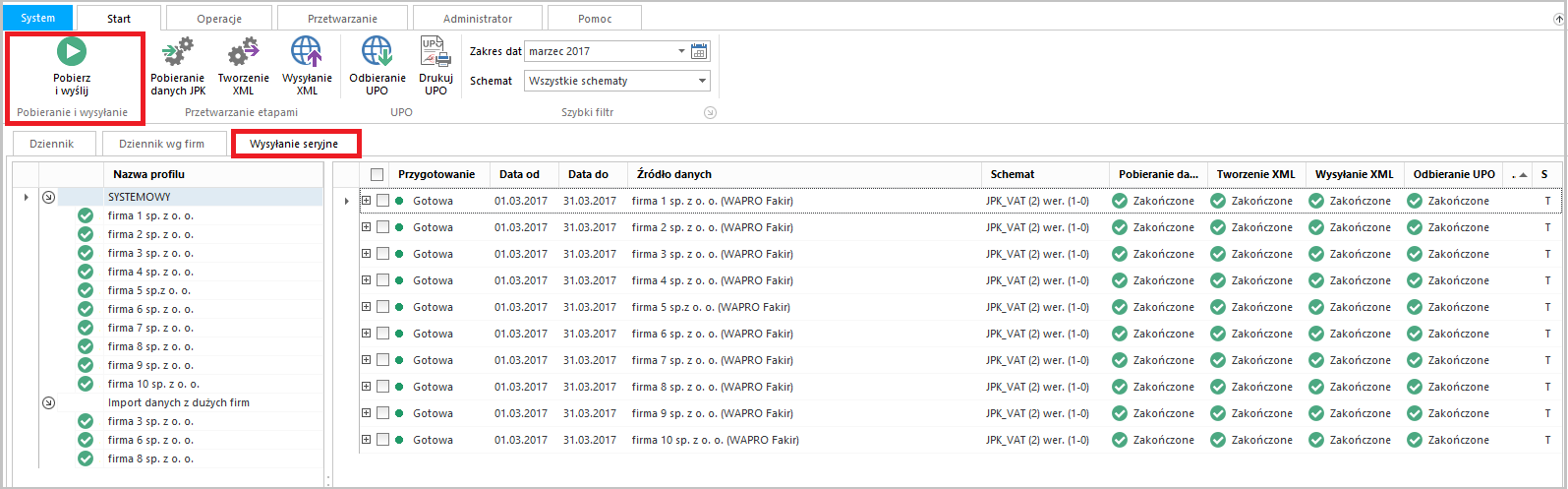The width and height of the screenshot is (1568, 489).
Task: Run the Tworzenie XML step
Action: click(x=243, y=52)
